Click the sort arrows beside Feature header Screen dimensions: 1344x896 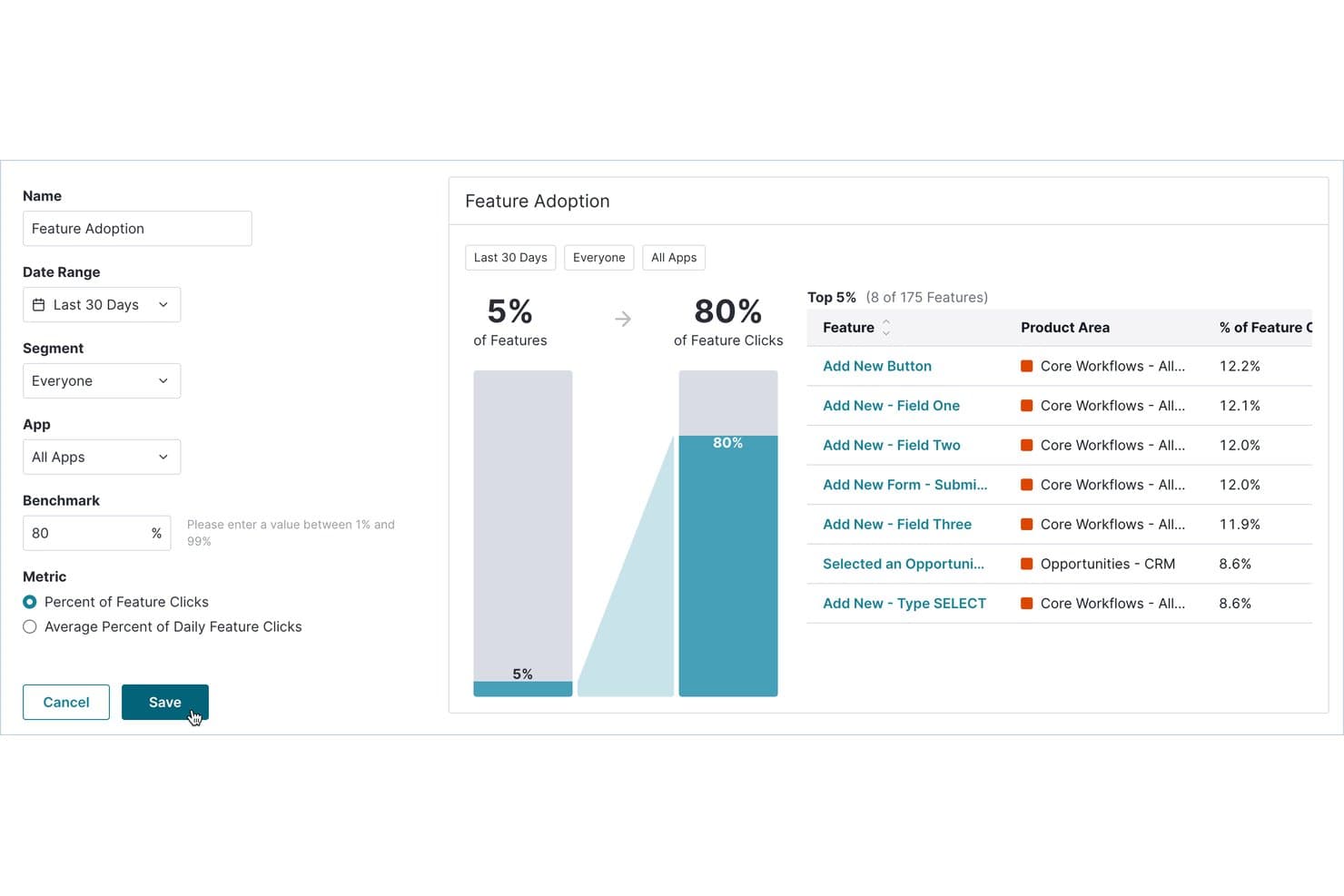(886, 328)
